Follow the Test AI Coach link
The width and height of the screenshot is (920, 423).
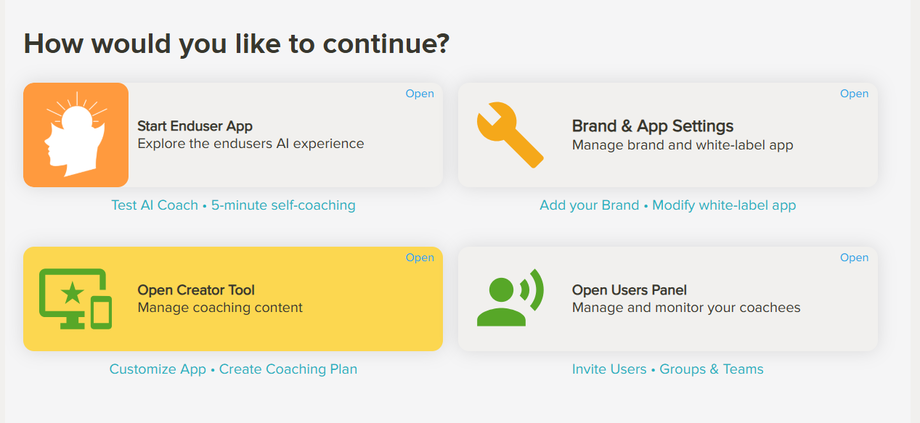156,205
